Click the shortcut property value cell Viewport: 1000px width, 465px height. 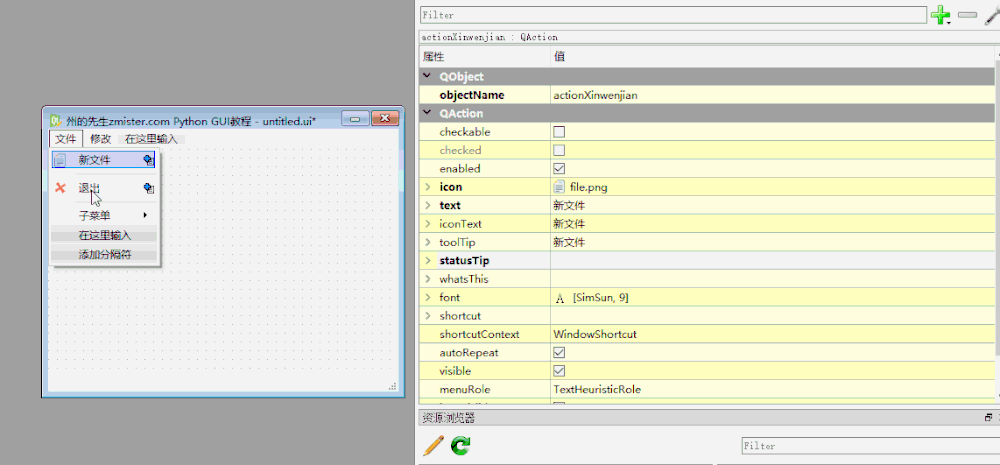(x=772, y=316)
